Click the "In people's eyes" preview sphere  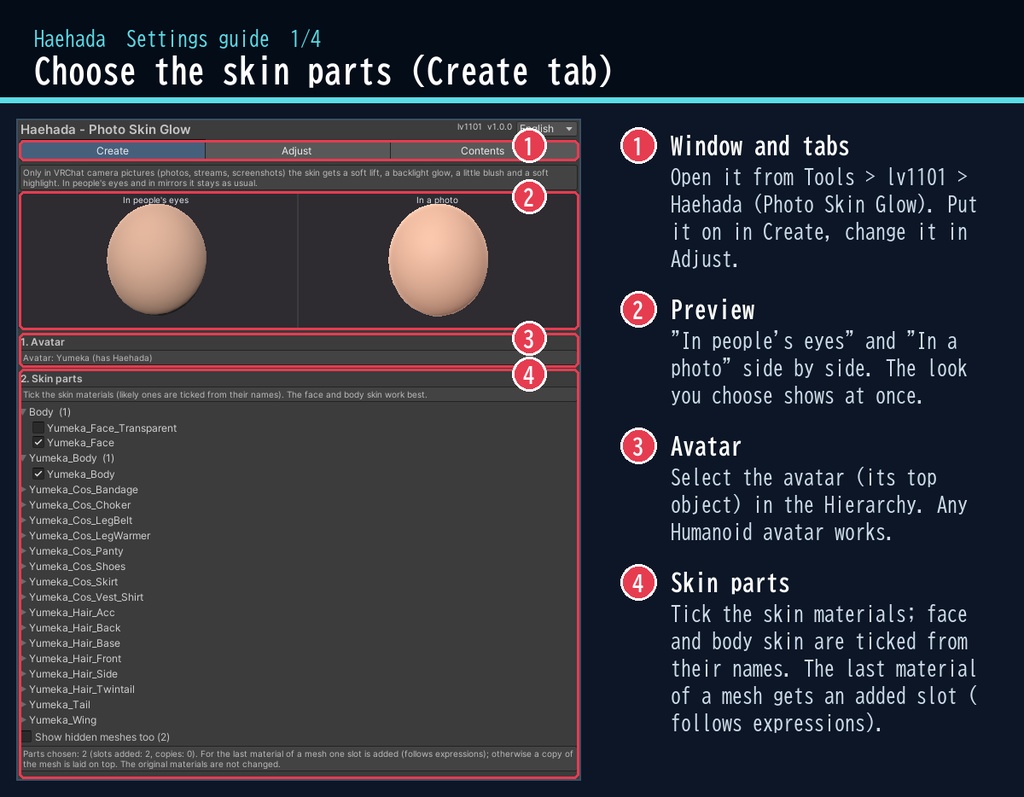157,259
